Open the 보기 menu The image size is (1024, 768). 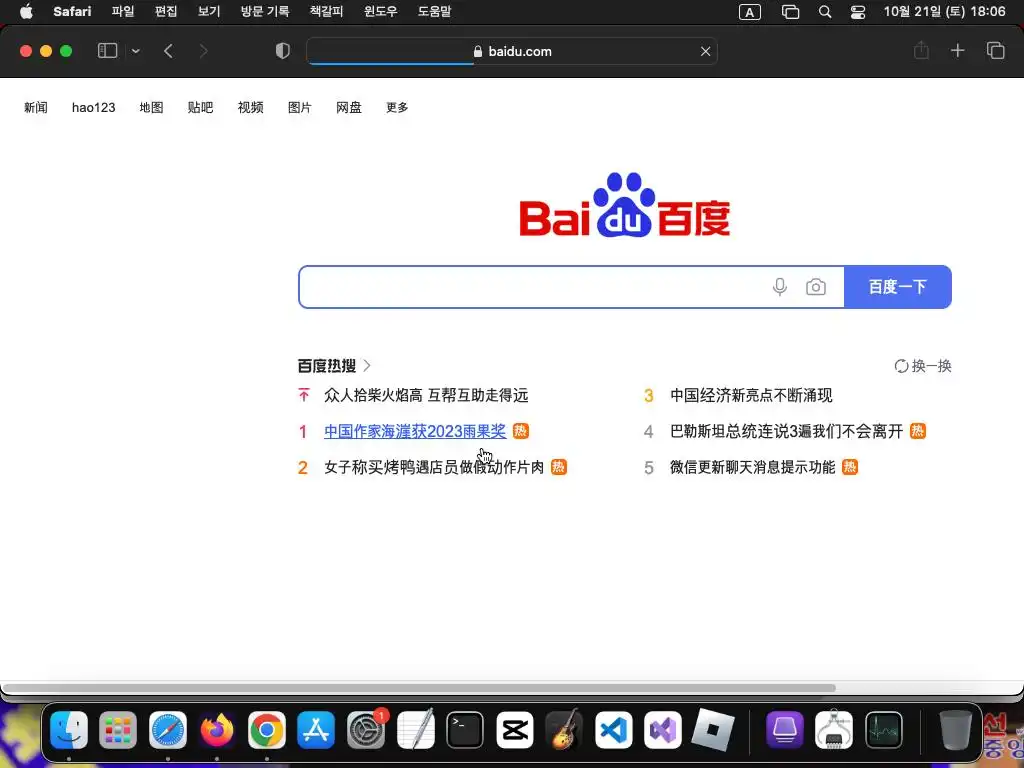209,11
